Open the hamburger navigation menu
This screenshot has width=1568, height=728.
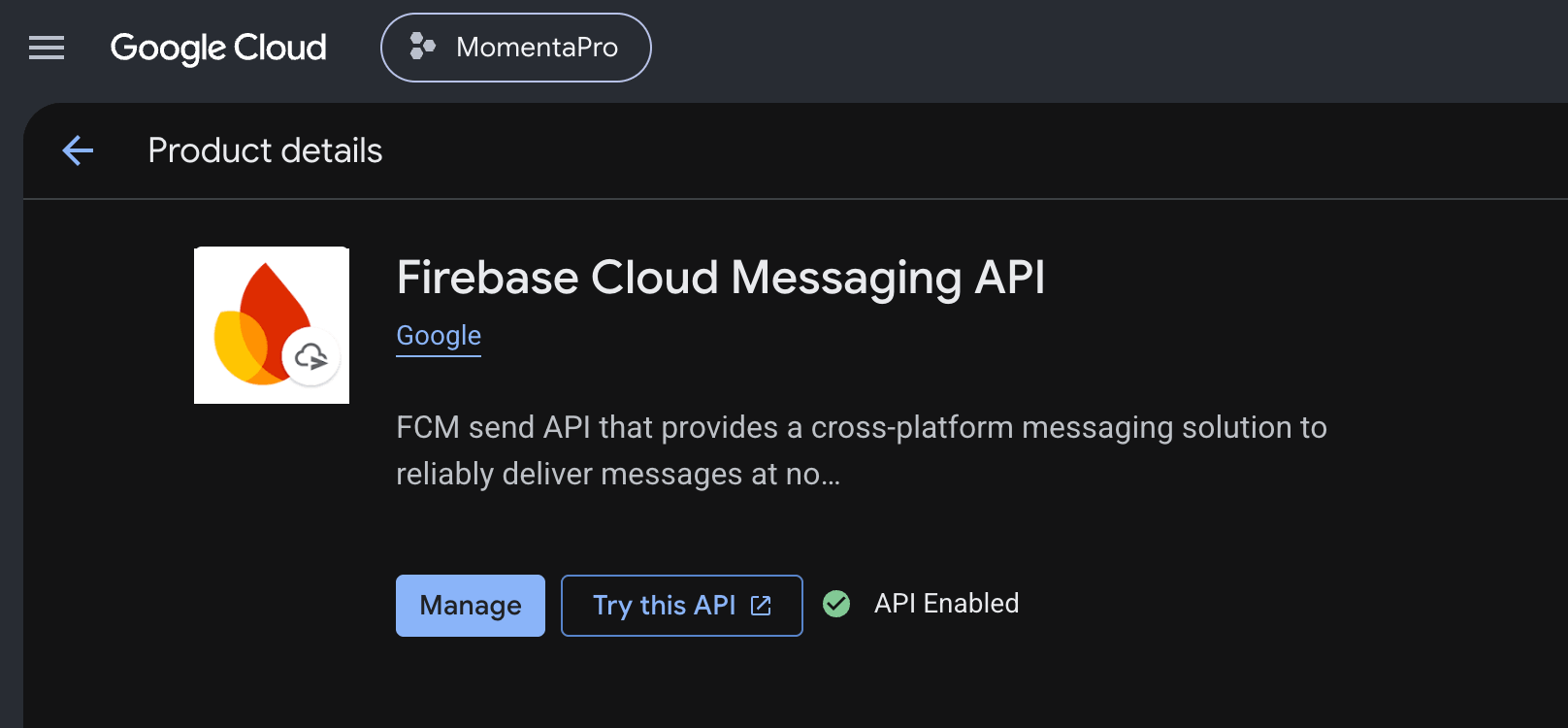pyautogui.click(x=47, y=48)
